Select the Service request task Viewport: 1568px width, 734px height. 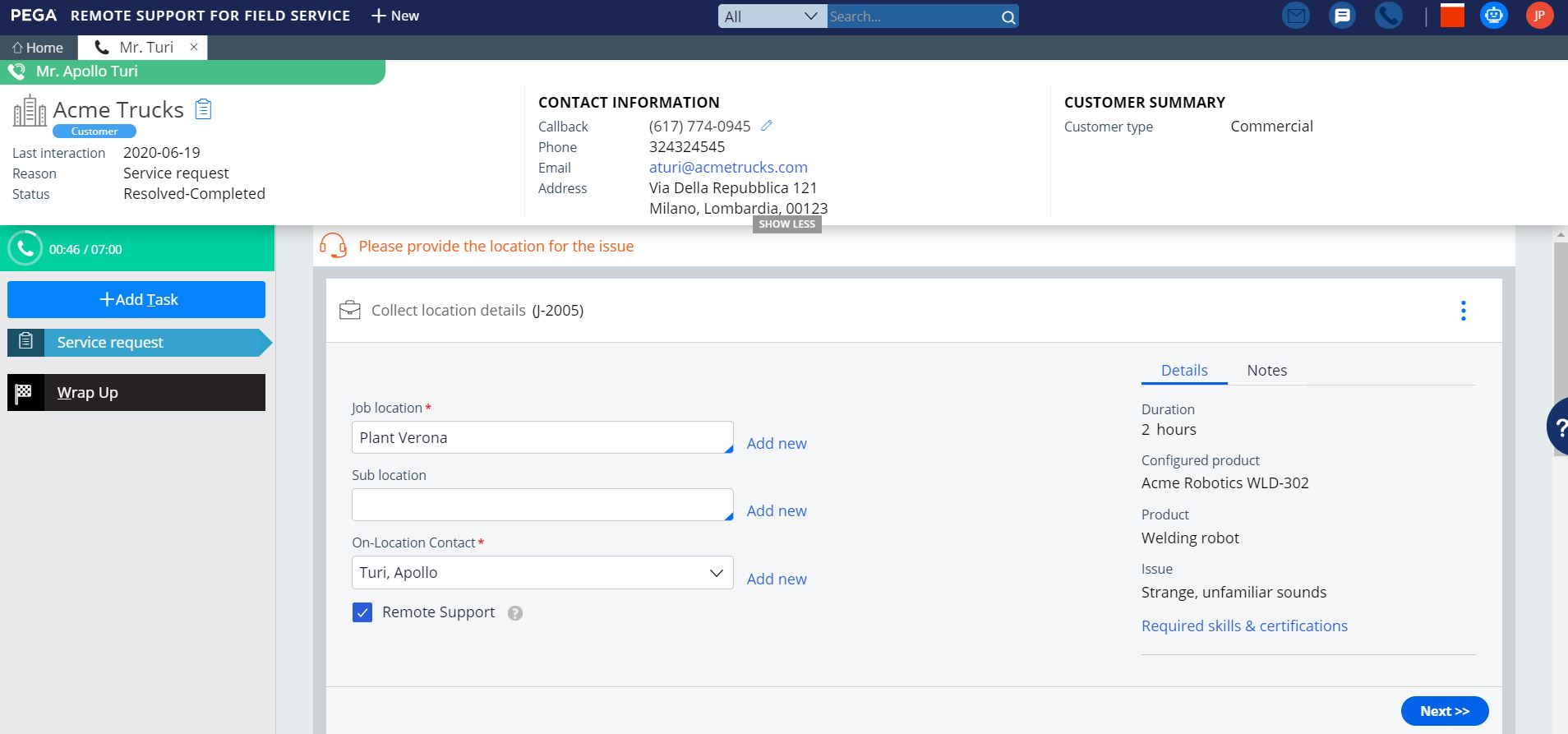pos(140,342)
